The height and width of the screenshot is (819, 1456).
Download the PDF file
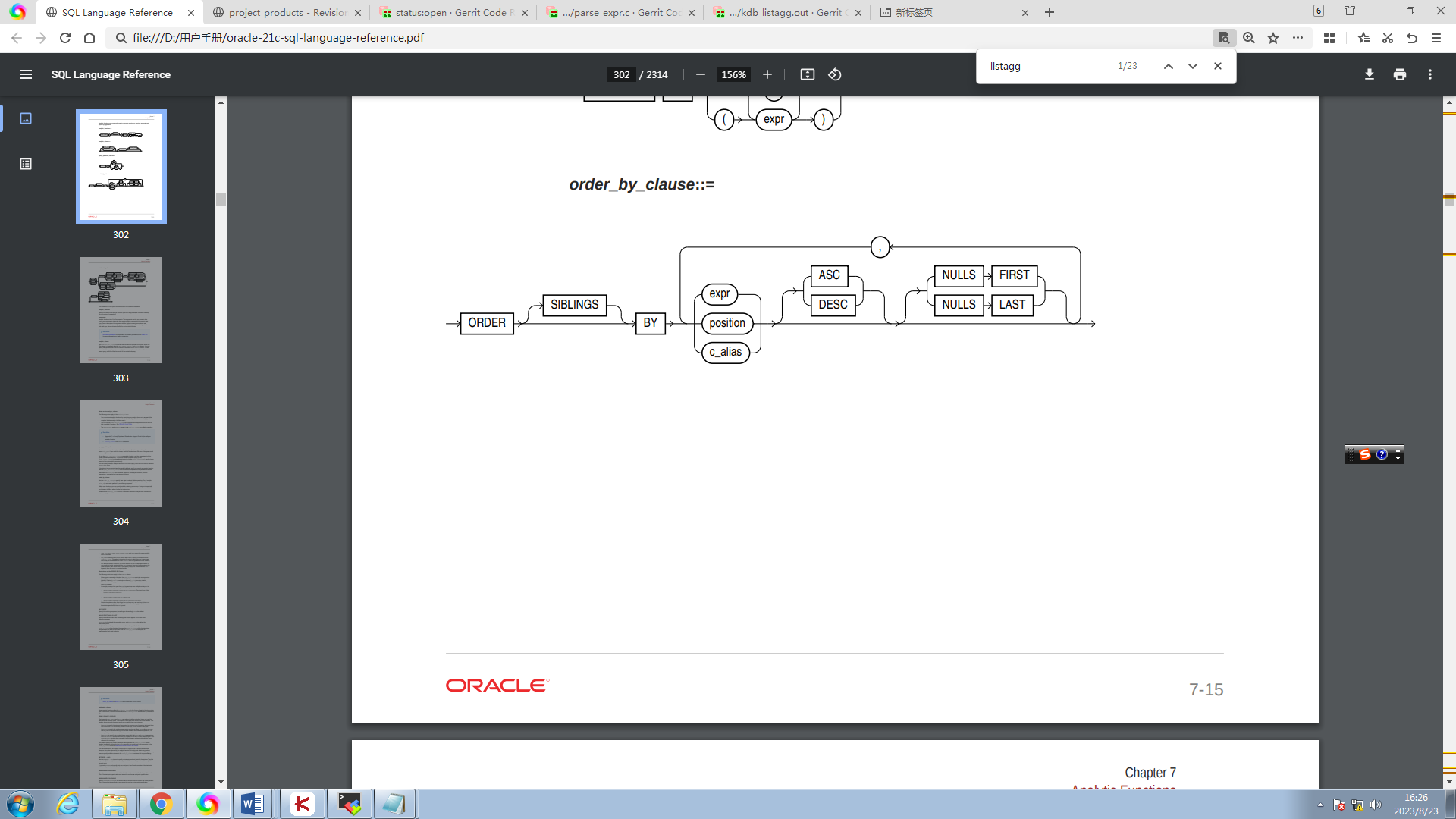(x=1369, y=74)
